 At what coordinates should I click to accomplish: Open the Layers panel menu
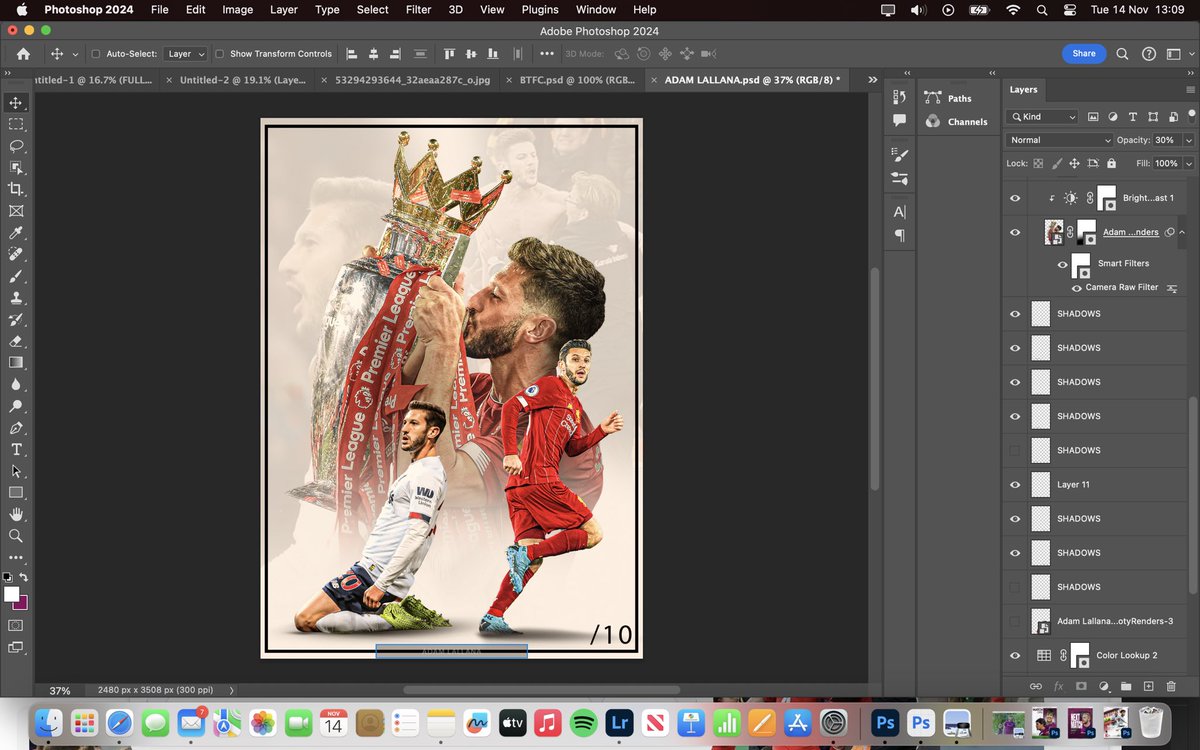click(x=1190, y=90)
